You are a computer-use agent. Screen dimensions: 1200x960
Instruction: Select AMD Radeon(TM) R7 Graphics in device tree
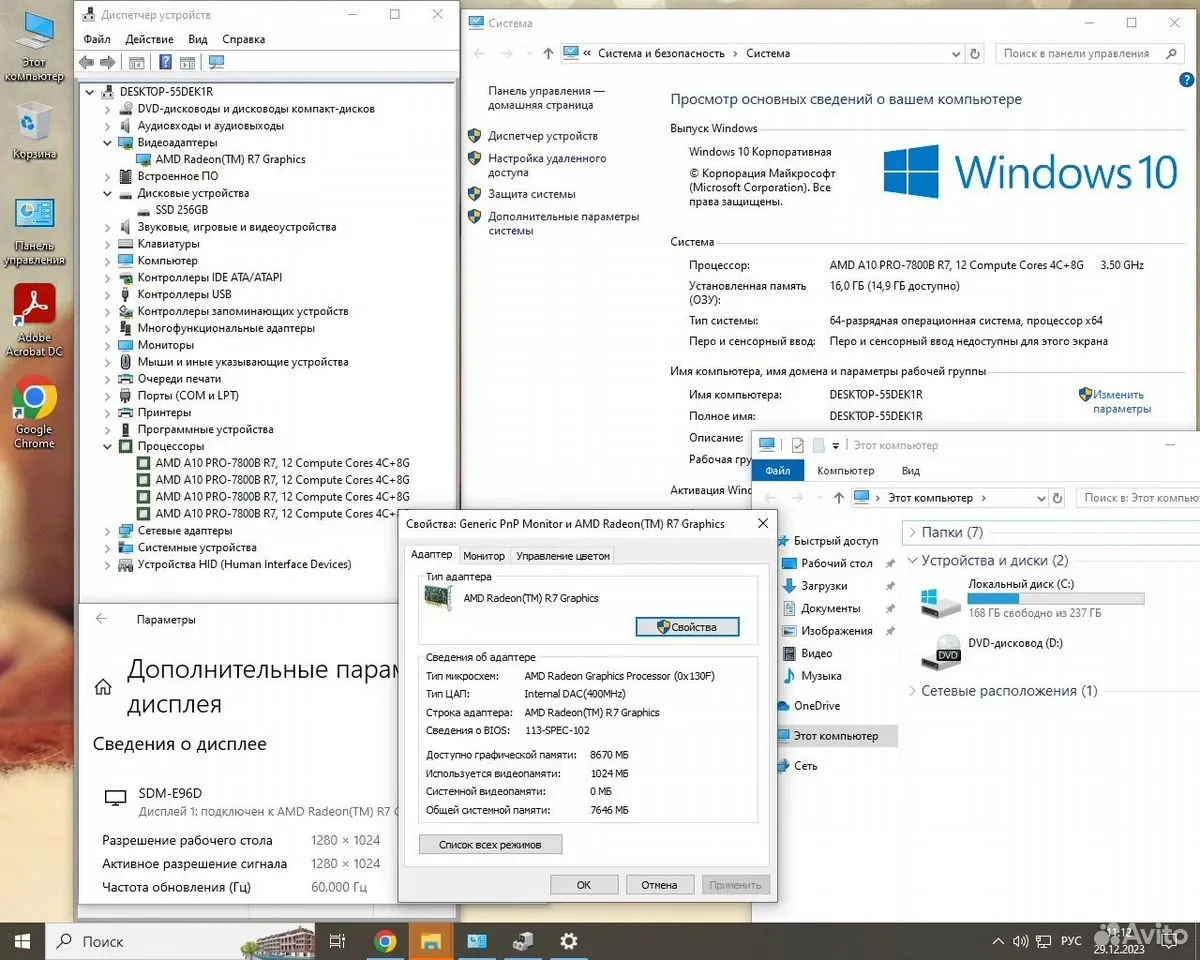point(230,159)
